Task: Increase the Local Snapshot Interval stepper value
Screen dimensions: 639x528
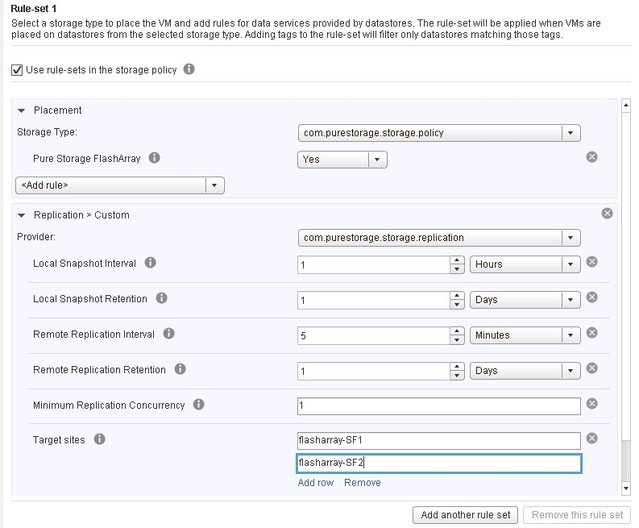Action: [457, 260]
